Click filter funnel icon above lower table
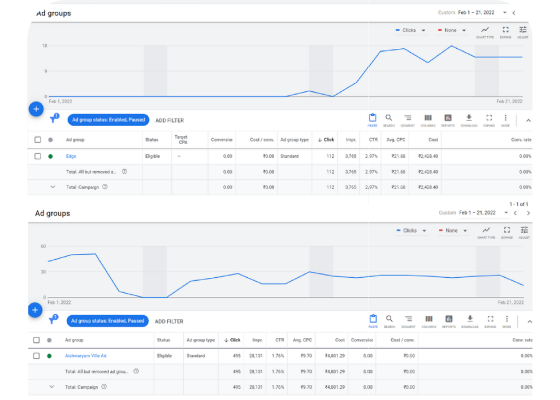The width and height of the screenshot is (560, 400). coord(53,319)
